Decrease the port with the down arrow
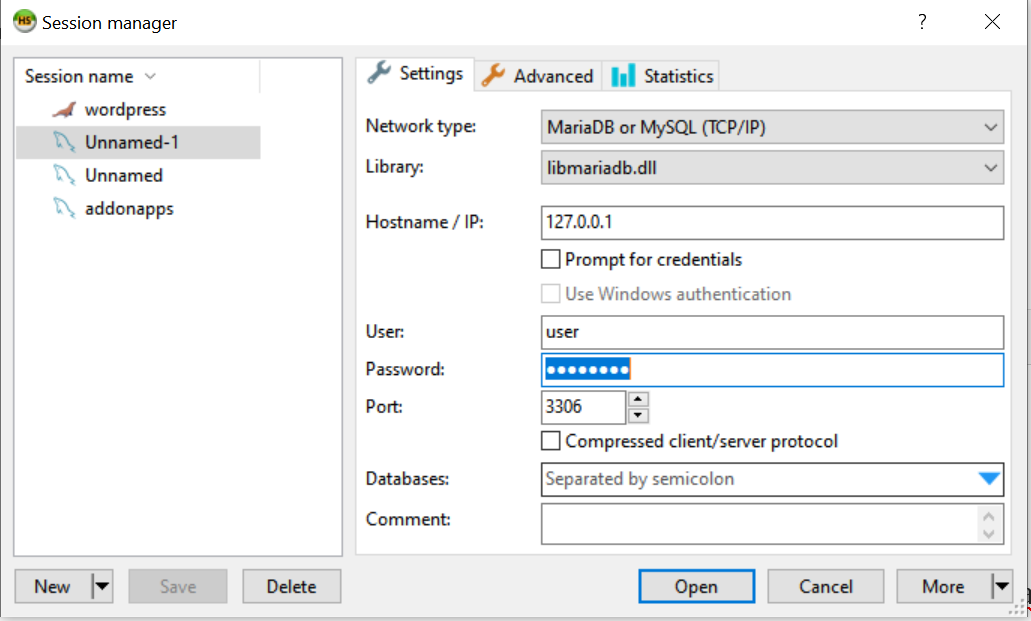This screenshot has width=1031, height=621. pyautogui.click(x=638, y=416)
